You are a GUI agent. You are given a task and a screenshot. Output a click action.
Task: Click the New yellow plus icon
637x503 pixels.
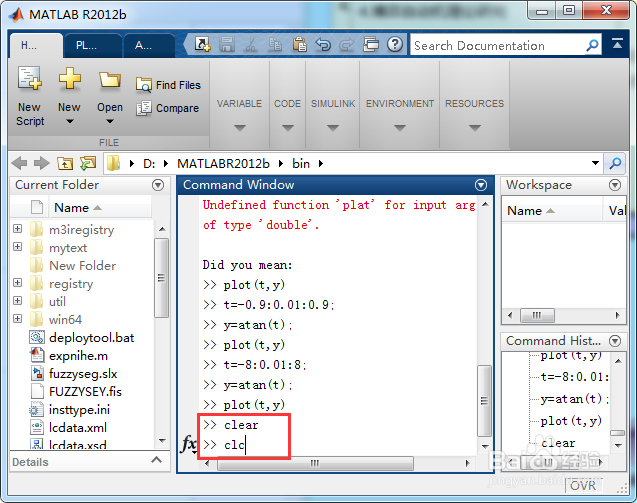click(x=69, y=78)
